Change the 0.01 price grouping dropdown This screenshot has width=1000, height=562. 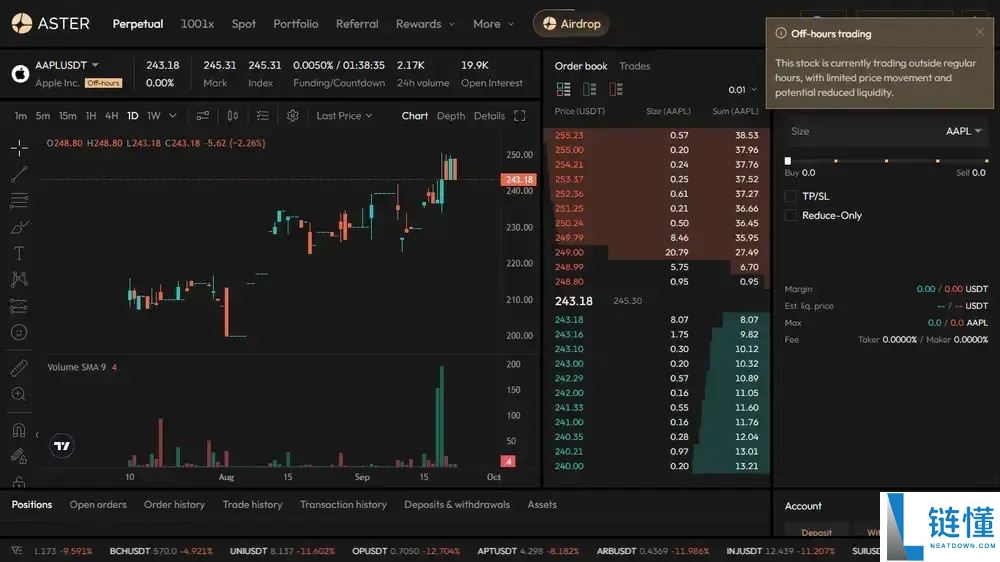[742, 89]
